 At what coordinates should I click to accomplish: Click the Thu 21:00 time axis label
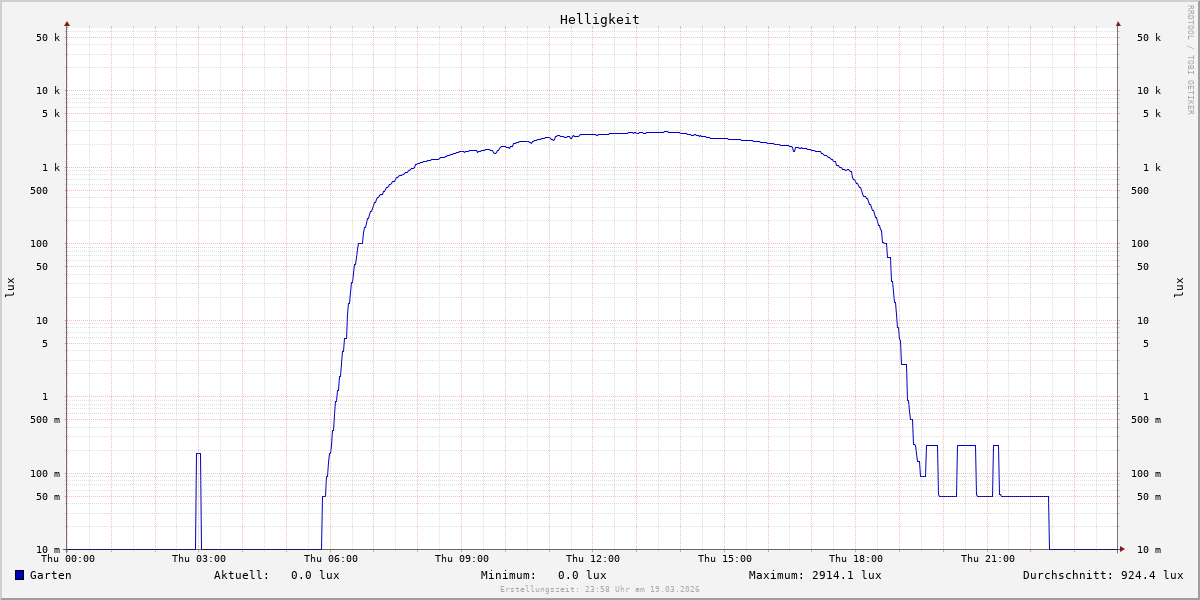(987, 559)
